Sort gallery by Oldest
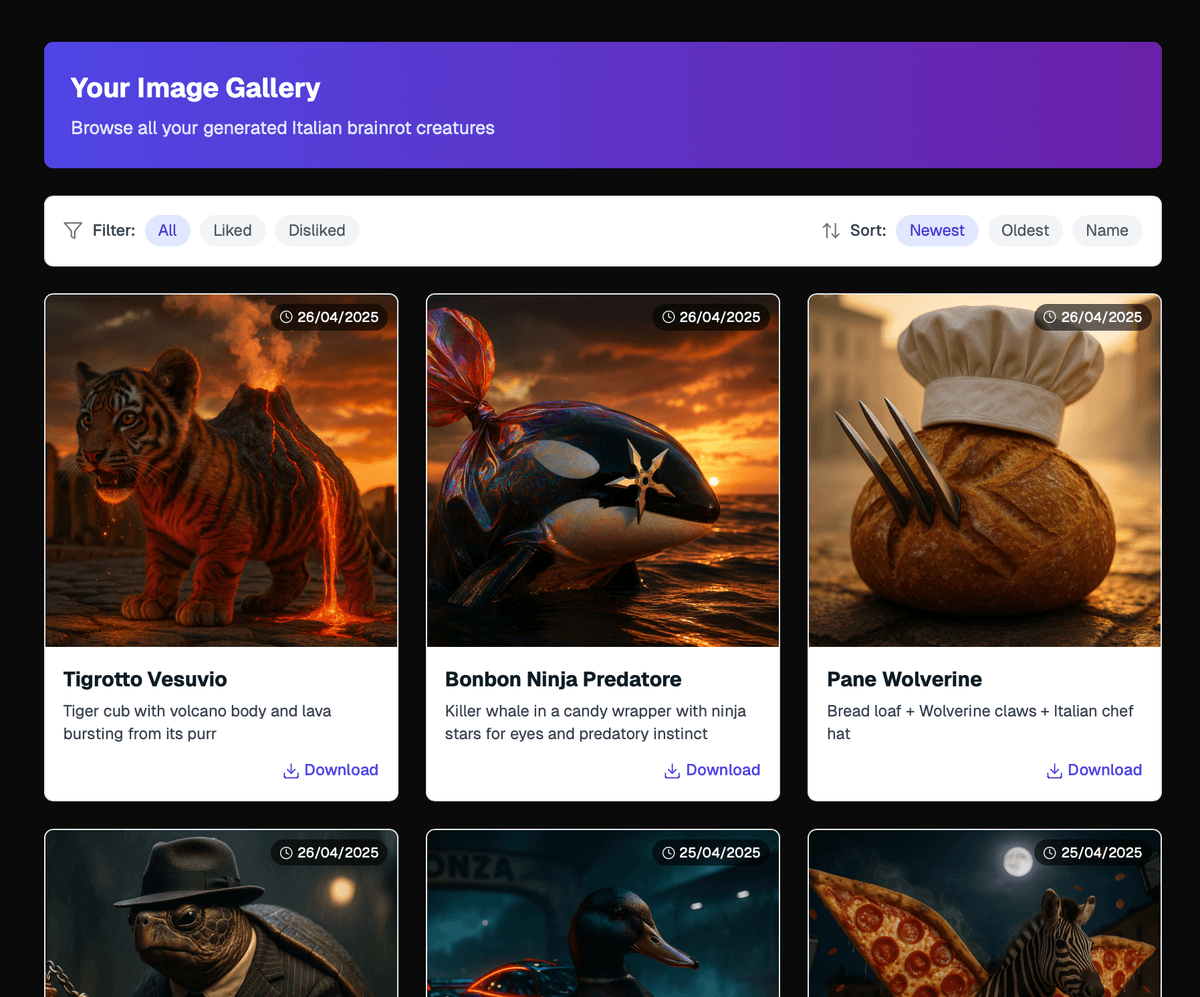This screenshot has width=1200, height=997. (1025, 231)
